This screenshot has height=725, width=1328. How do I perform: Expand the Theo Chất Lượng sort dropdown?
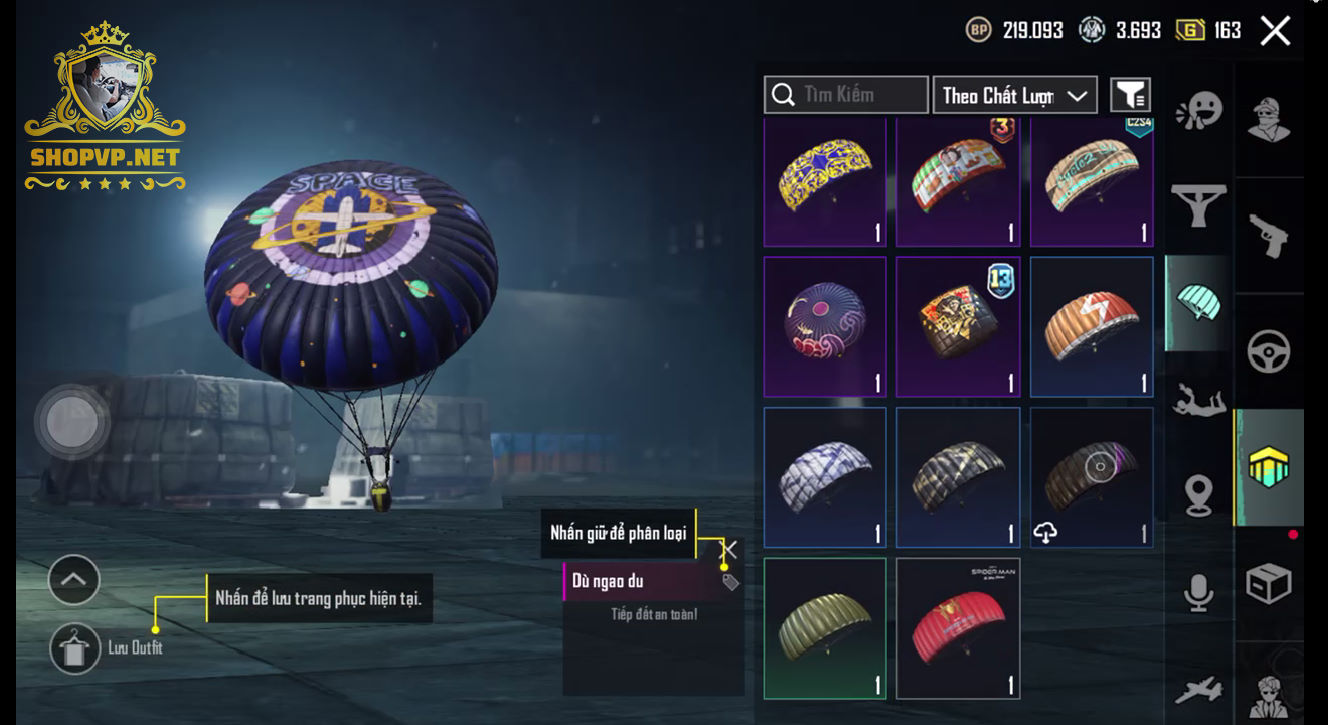coord(1015,95)
